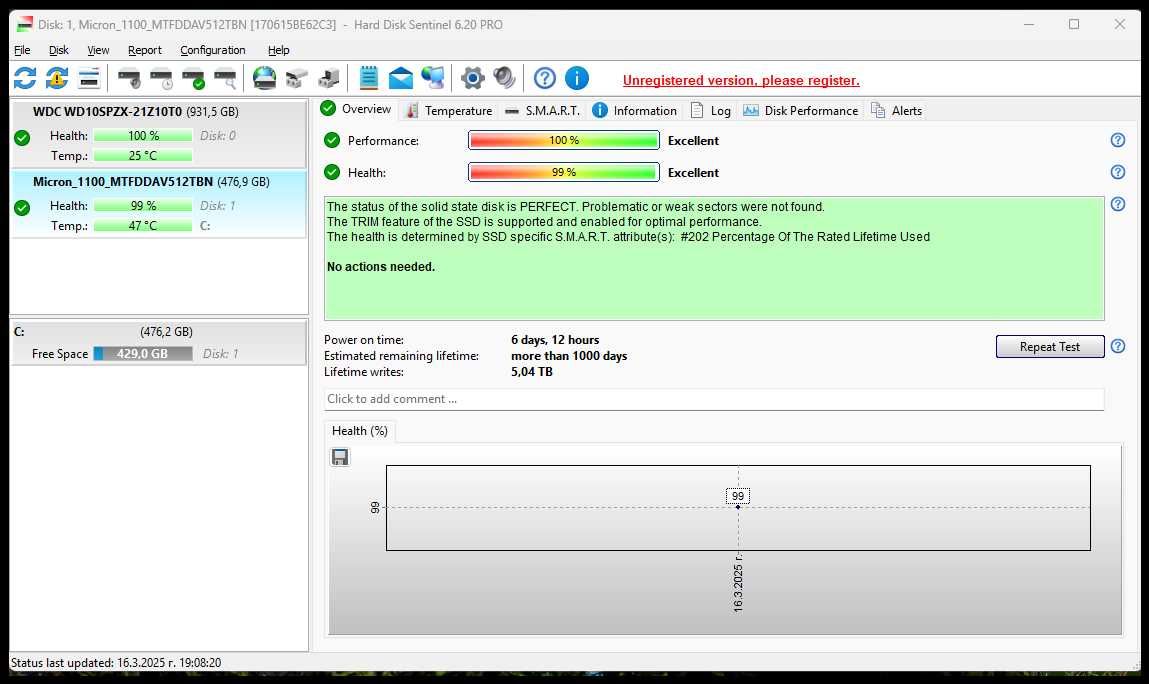Click the 16.3.2025 date label on graph

coord(738,584)
